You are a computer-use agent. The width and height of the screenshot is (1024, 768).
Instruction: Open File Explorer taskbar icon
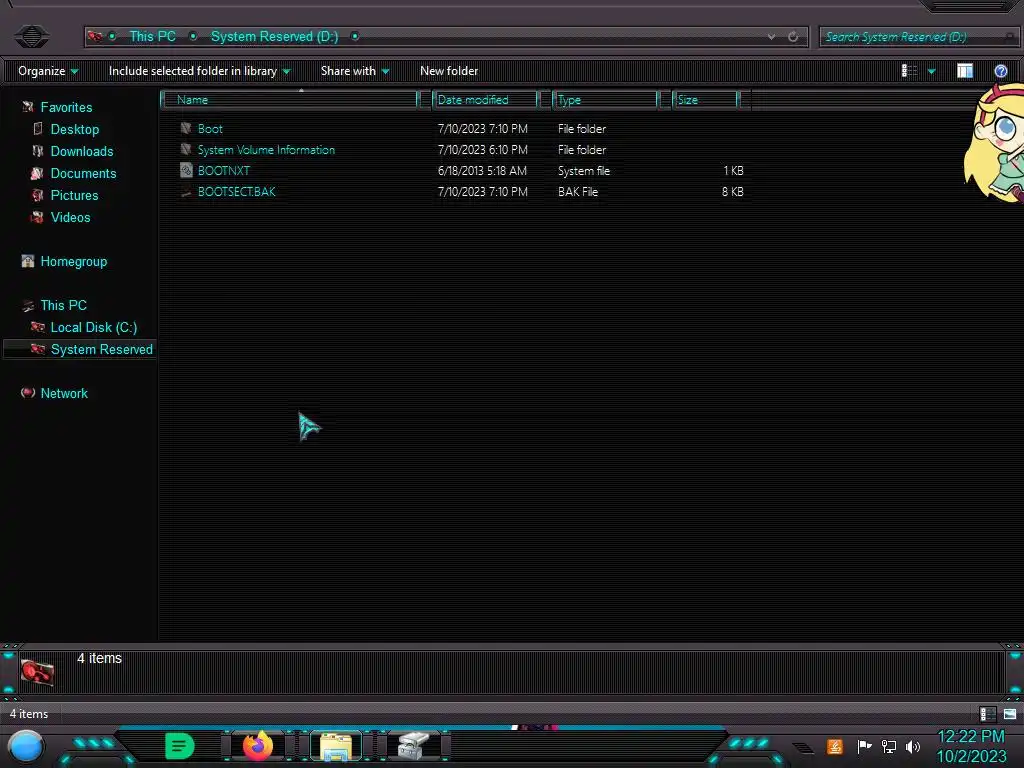[336, 746]
